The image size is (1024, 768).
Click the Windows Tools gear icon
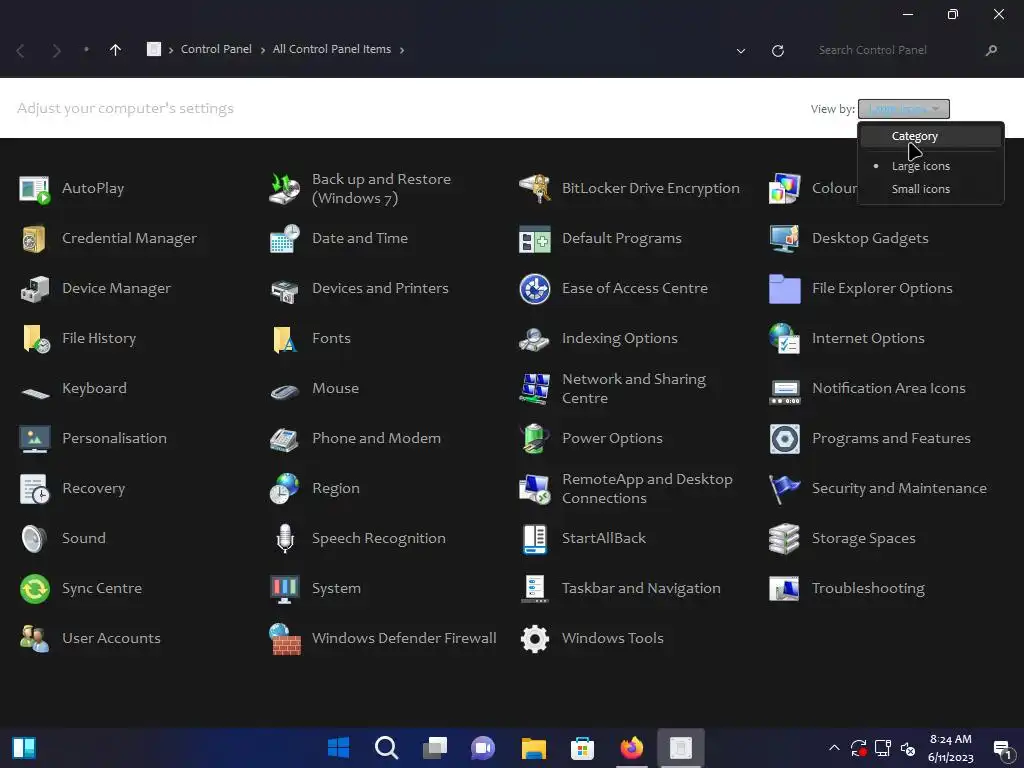pos(535,639)
